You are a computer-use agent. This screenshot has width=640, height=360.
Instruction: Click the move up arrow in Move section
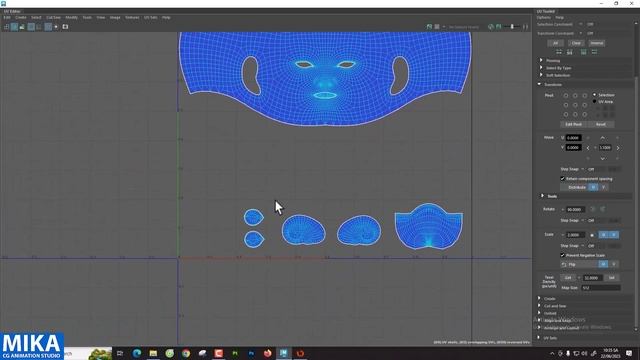click(602, 138)
